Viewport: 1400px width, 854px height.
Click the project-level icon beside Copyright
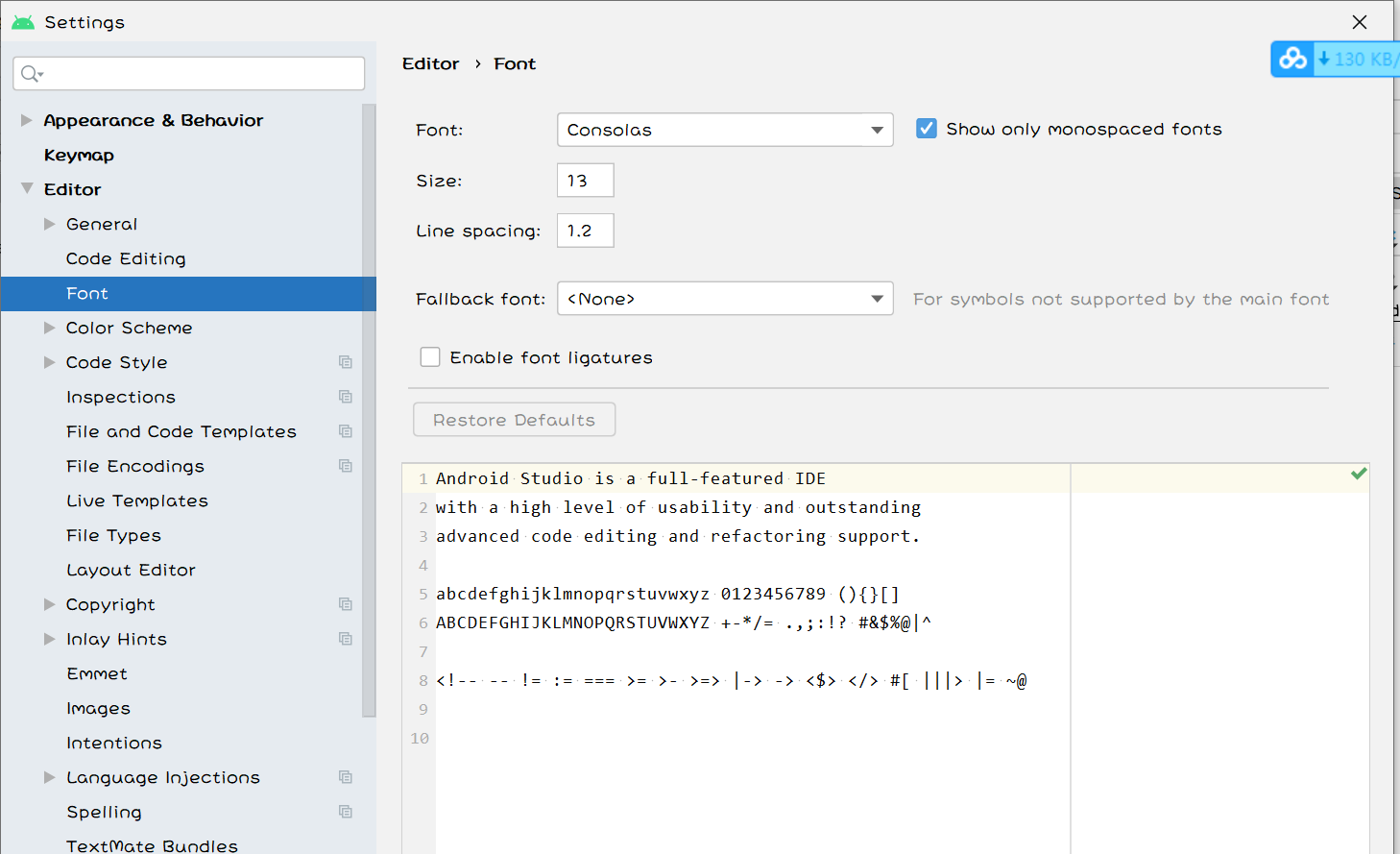click(346, 604)
